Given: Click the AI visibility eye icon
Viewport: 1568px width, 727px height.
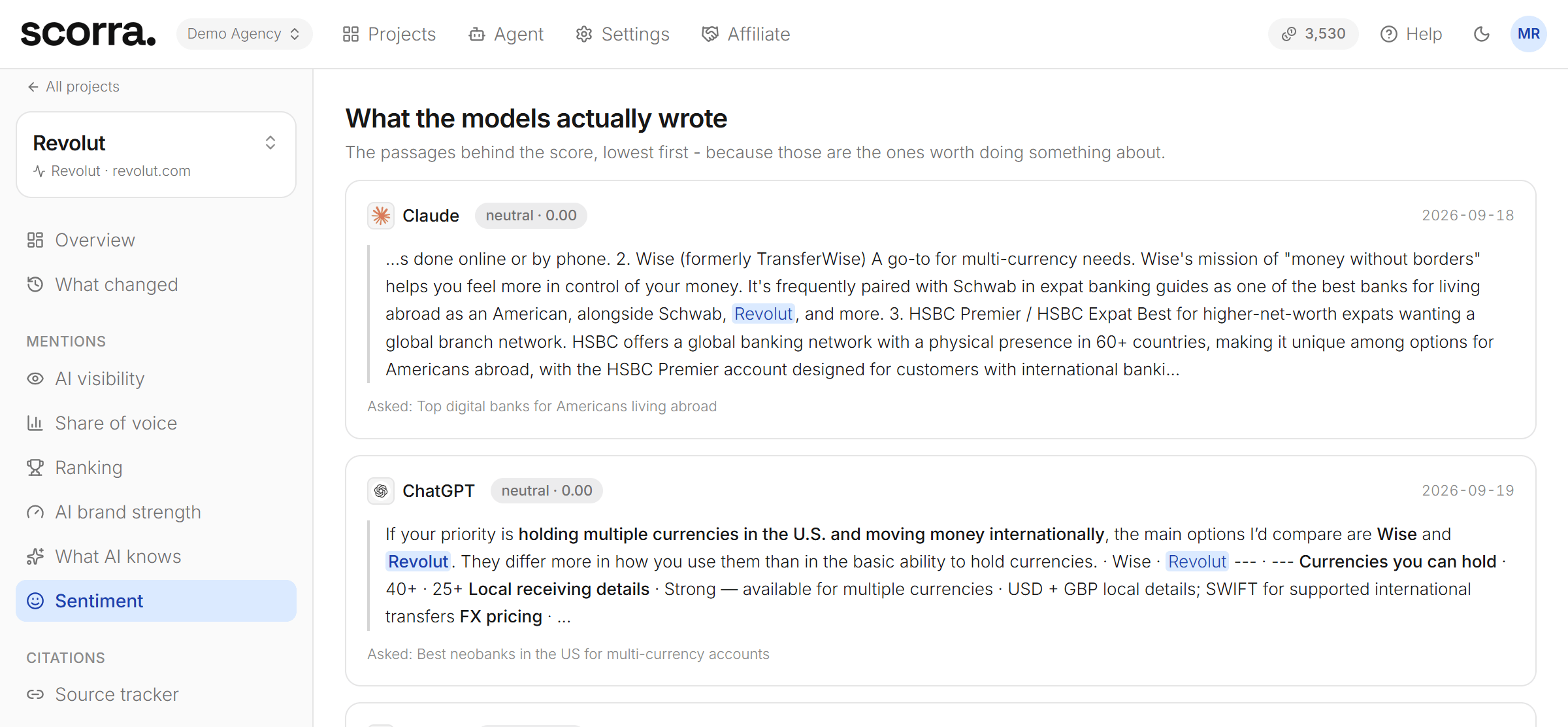Looking at the screenshot, I should pos(35,379).
